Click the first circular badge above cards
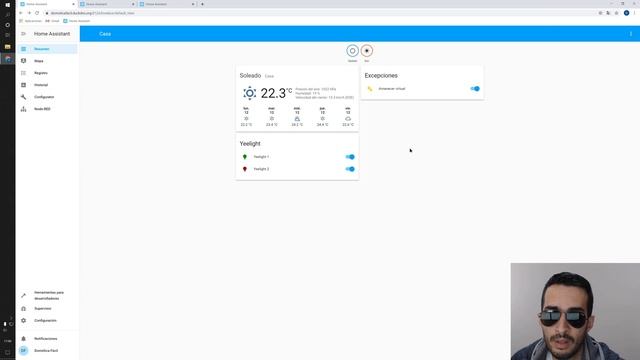The image size is (640, 360). [353, 51]
